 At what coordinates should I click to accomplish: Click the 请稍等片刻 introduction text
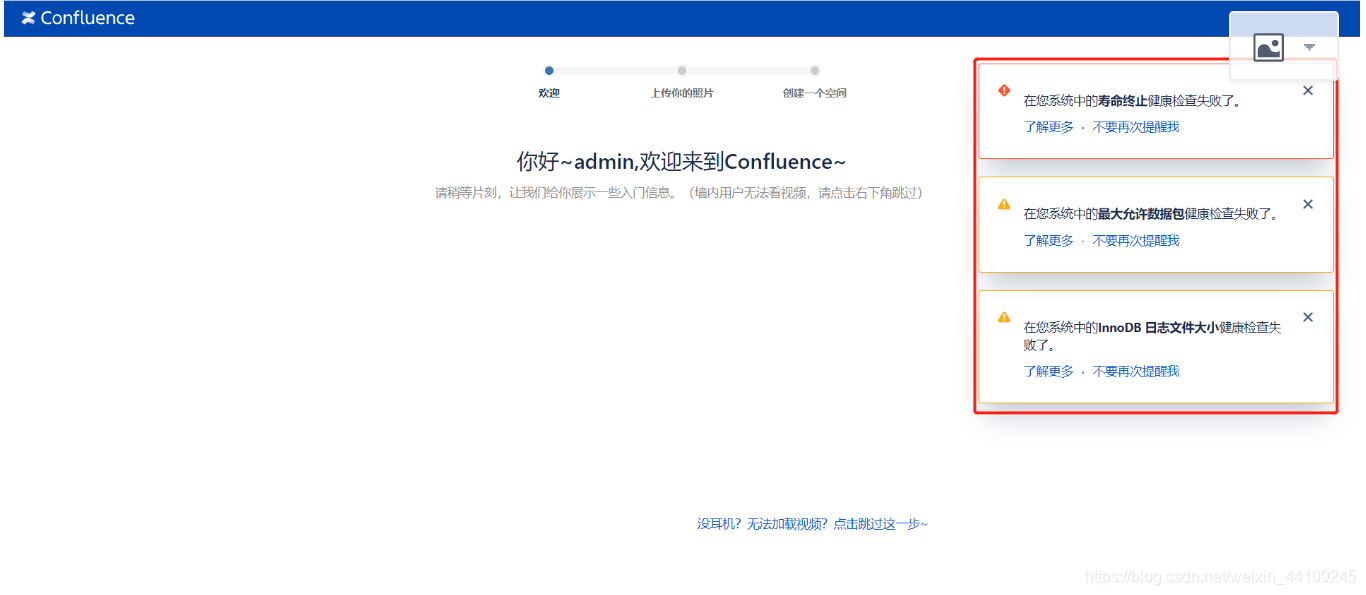pyautogui.click(x=678, y=192)
